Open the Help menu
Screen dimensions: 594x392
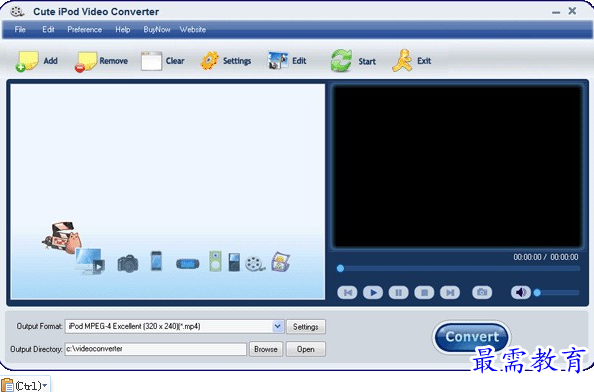point(123,30)
